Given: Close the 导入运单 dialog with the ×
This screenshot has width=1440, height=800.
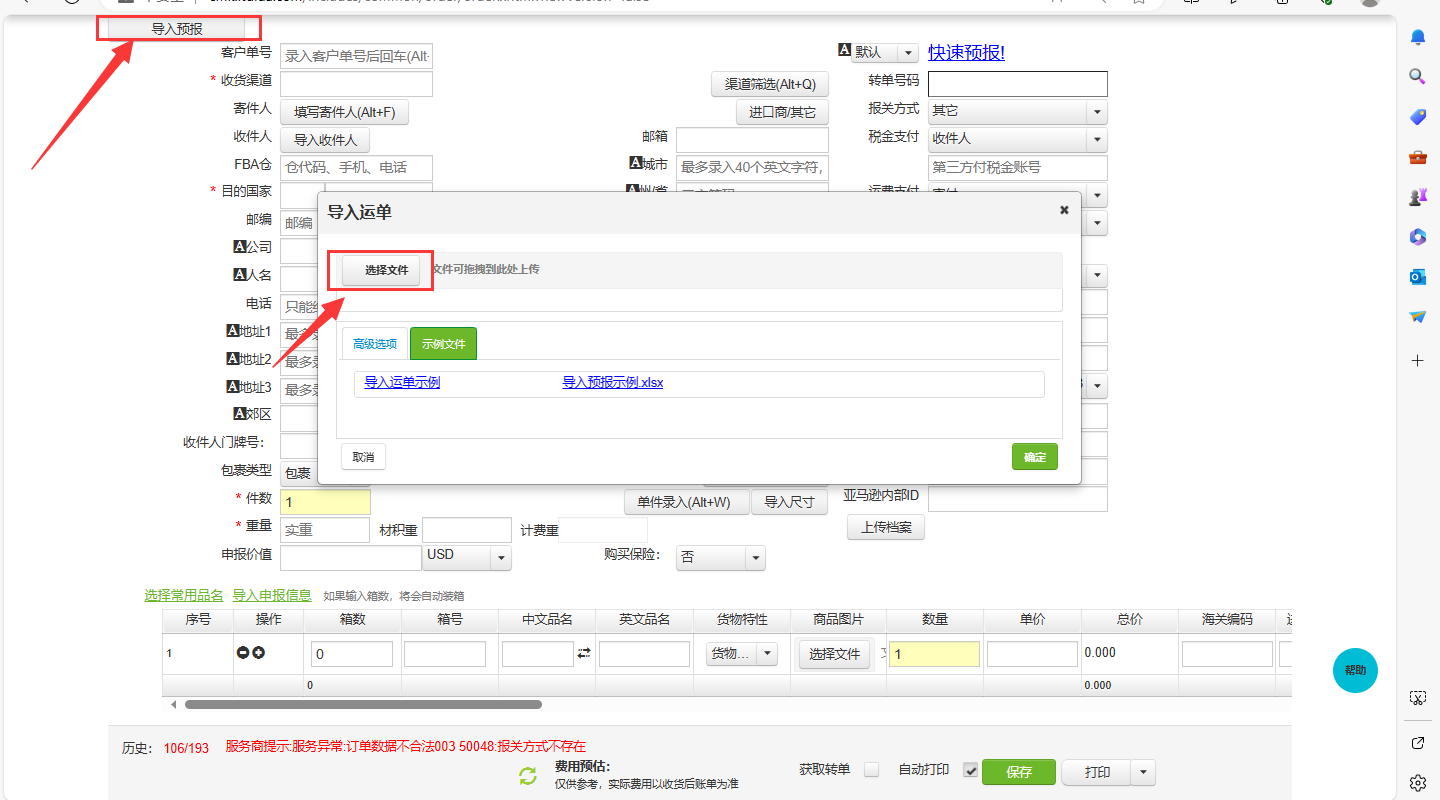Looking at the screenshot, I should click(x=1064, y=210).
